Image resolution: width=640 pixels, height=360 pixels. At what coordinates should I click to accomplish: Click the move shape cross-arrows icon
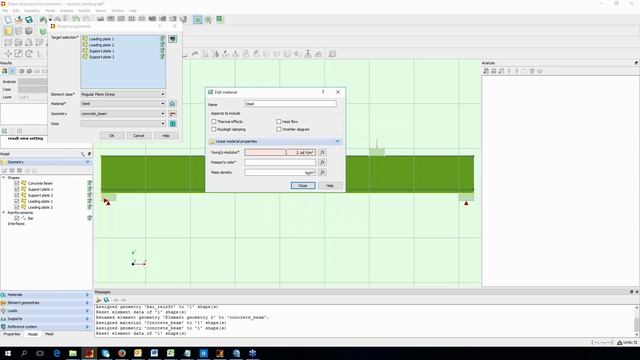tap(8, 53)
